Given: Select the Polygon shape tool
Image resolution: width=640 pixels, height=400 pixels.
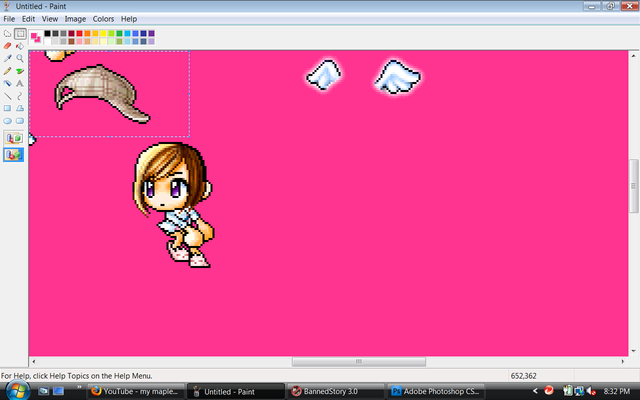Looking at the screenshot, I should pos(20,108).
